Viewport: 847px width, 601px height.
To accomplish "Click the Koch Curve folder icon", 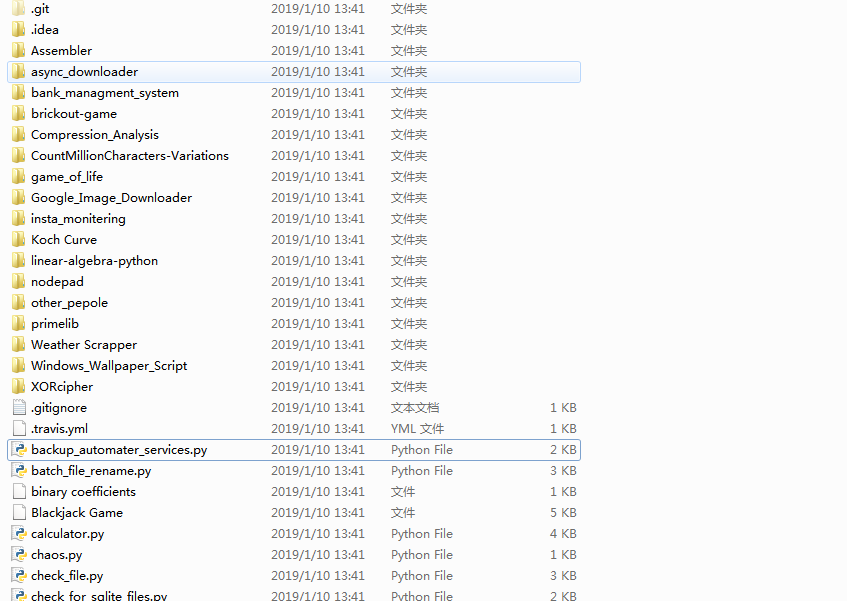I will [x=18, y=240].
